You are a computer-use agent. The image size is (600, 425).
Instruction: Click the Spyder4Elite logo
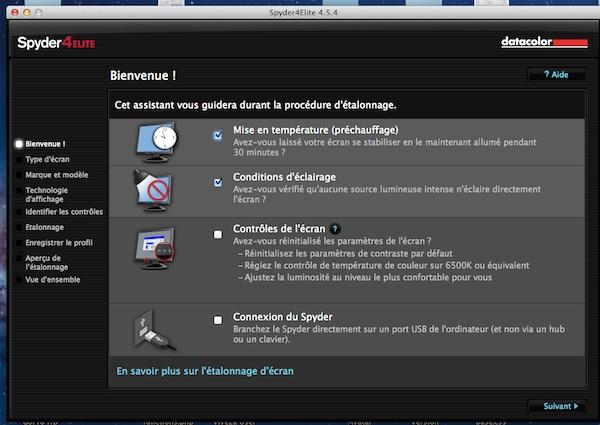56,42
